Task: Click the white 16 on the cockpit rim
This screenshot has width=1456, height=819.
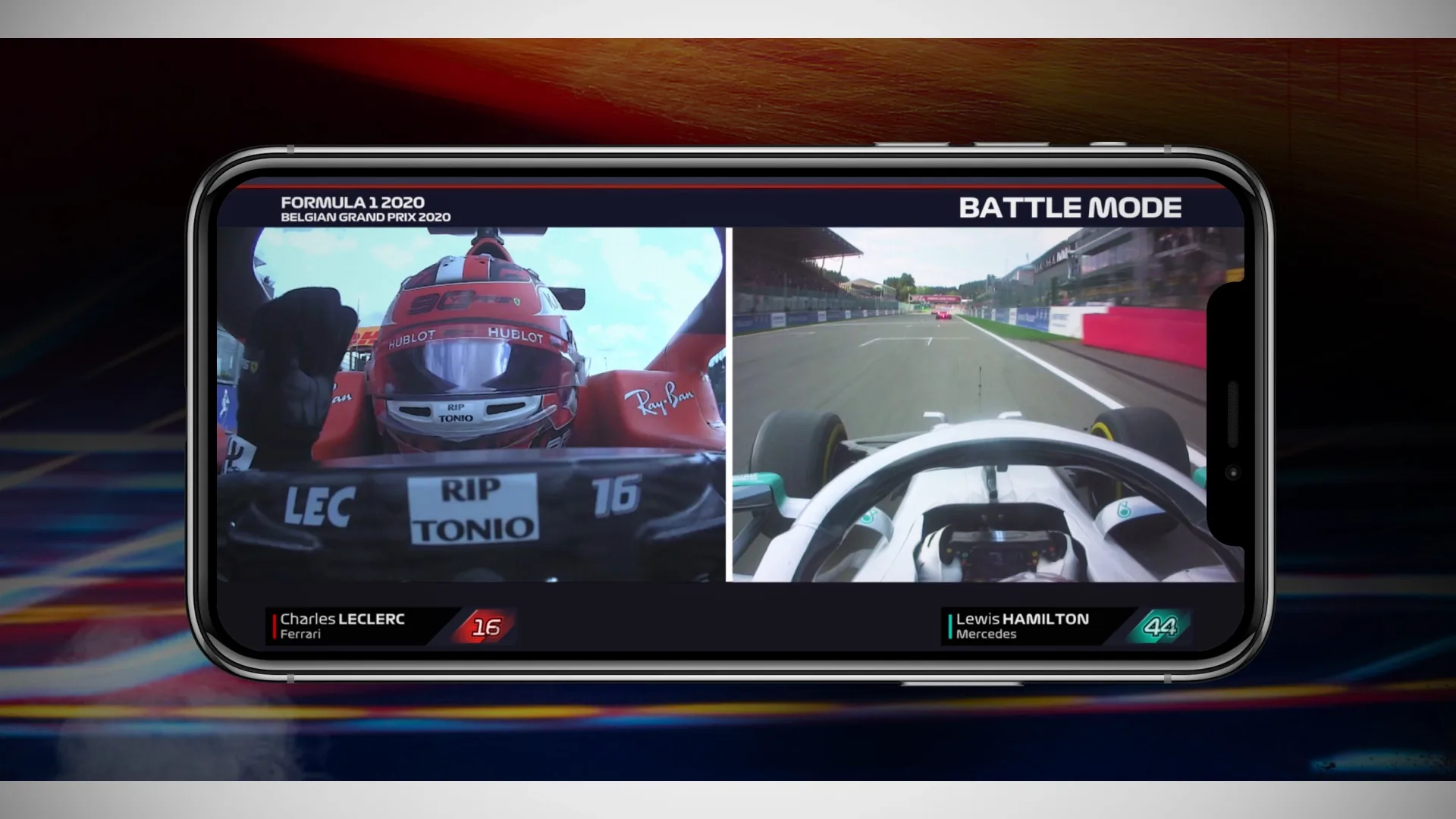Action: (617, 495)
